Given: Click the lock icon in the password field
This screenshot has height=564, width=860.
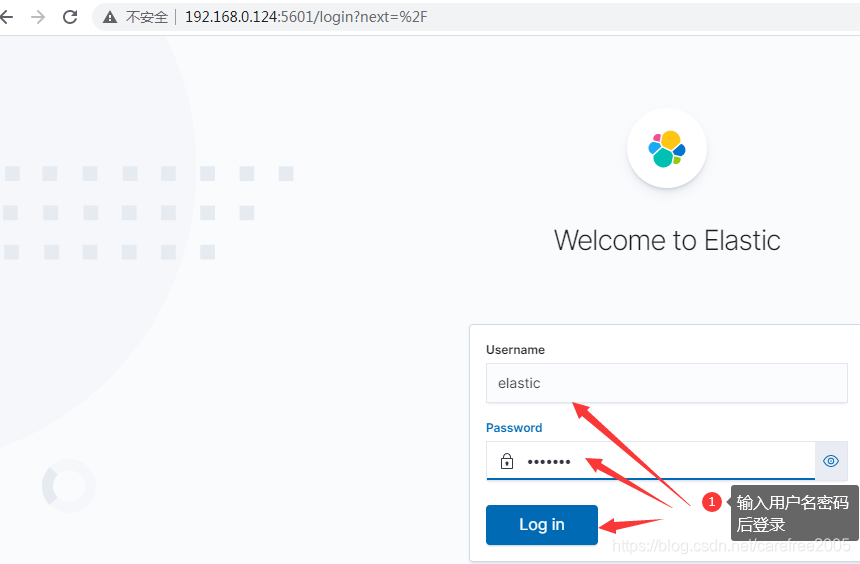Looking at the screenshot, I should click(507, 461).
